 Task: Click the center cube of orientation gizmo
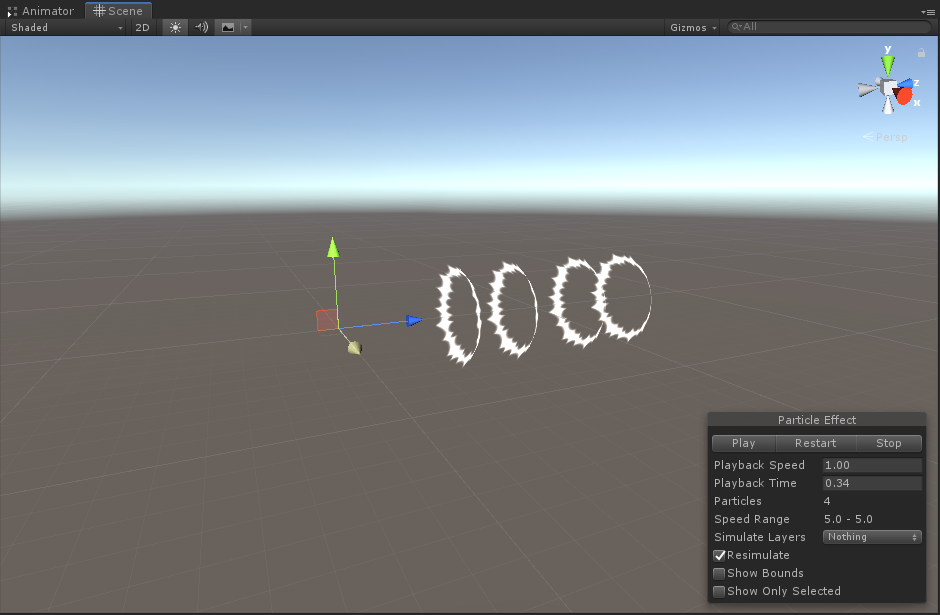[887, 88]
